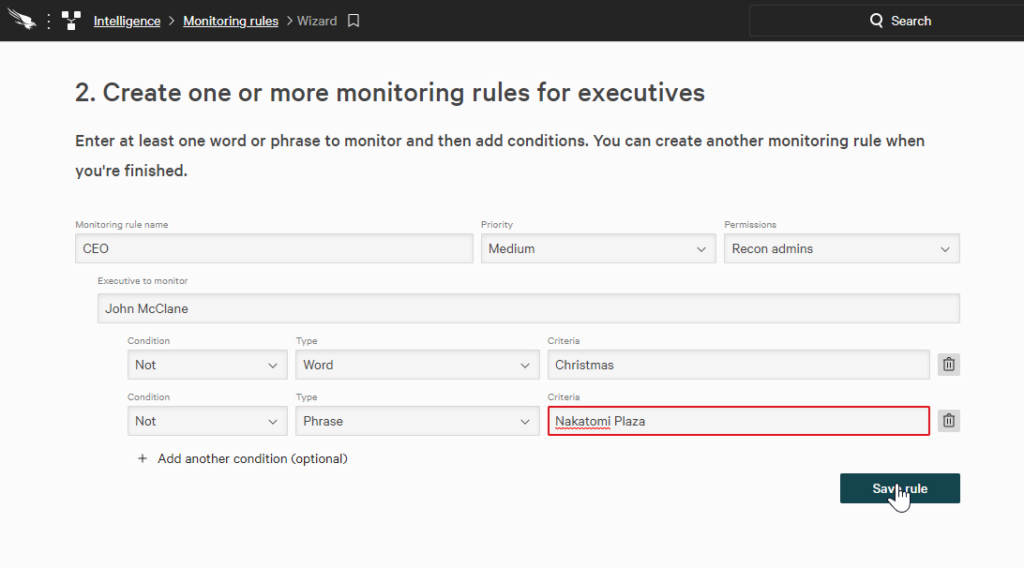
Task: Click the Intelligence module icon
Action: click(x=71, y=21)
